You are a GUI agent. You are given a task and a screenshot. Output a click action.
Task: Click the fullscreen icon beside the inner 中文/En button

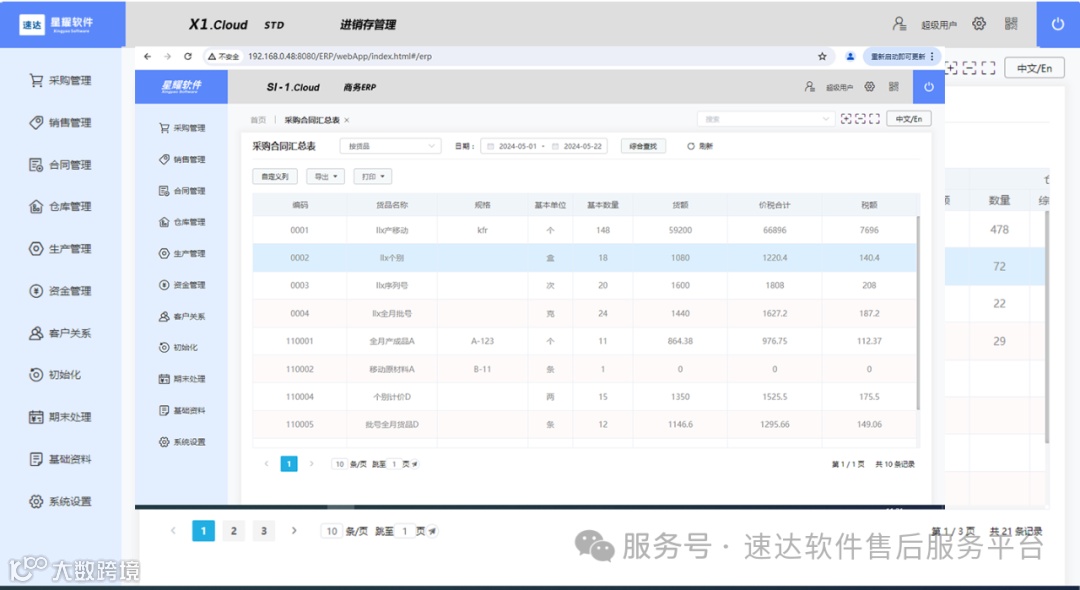tap(874, 119)
